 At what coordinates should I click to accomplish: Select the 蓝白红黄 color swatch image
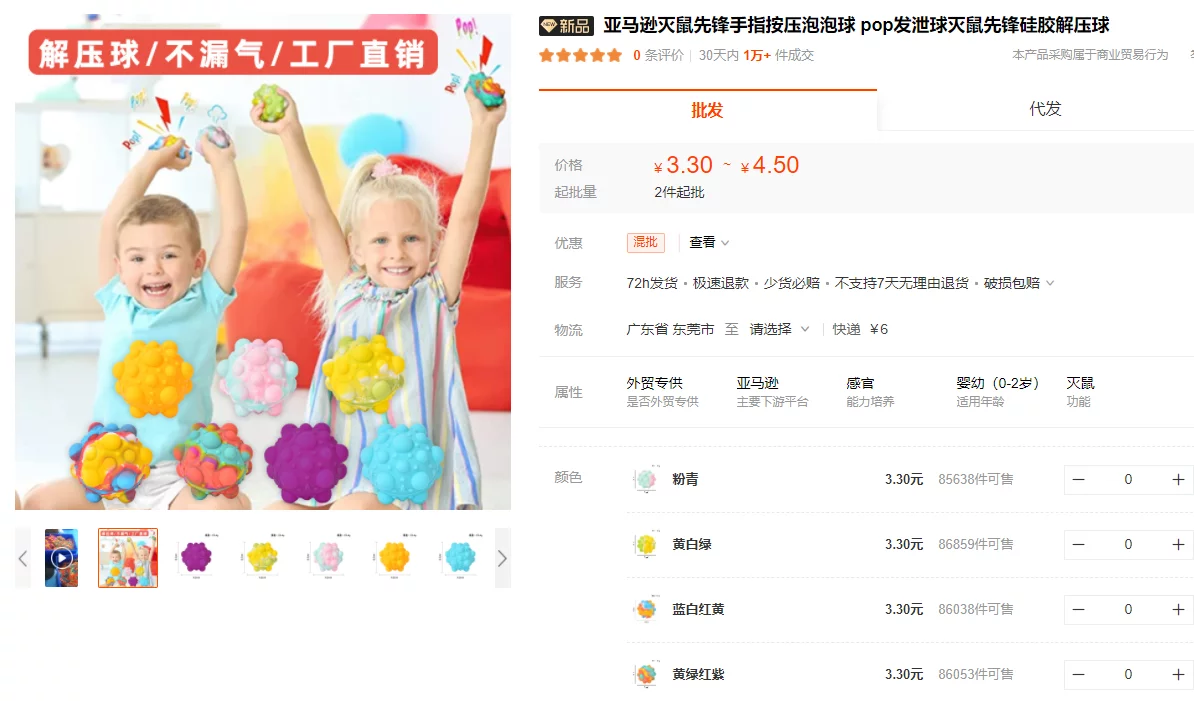click(x=646, y=609)
